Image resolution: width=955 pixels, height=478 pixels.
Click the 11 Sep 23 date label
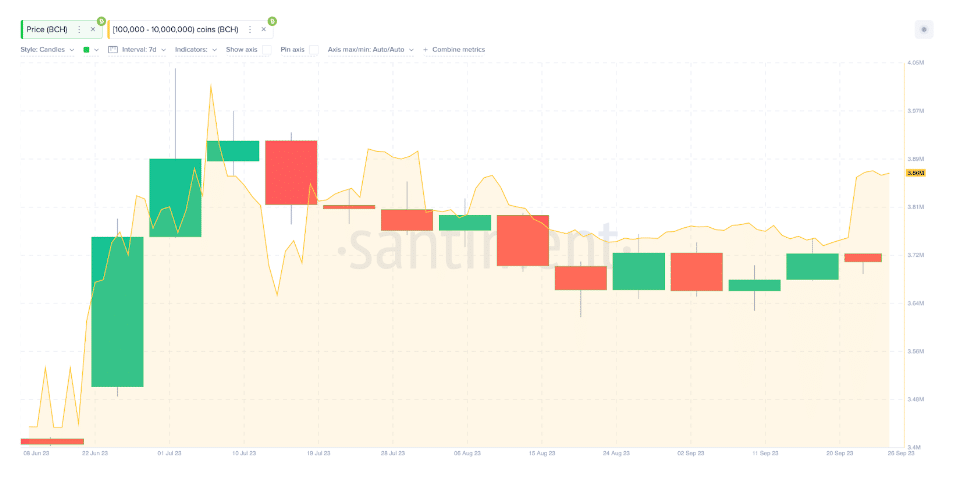click(765, 453)
